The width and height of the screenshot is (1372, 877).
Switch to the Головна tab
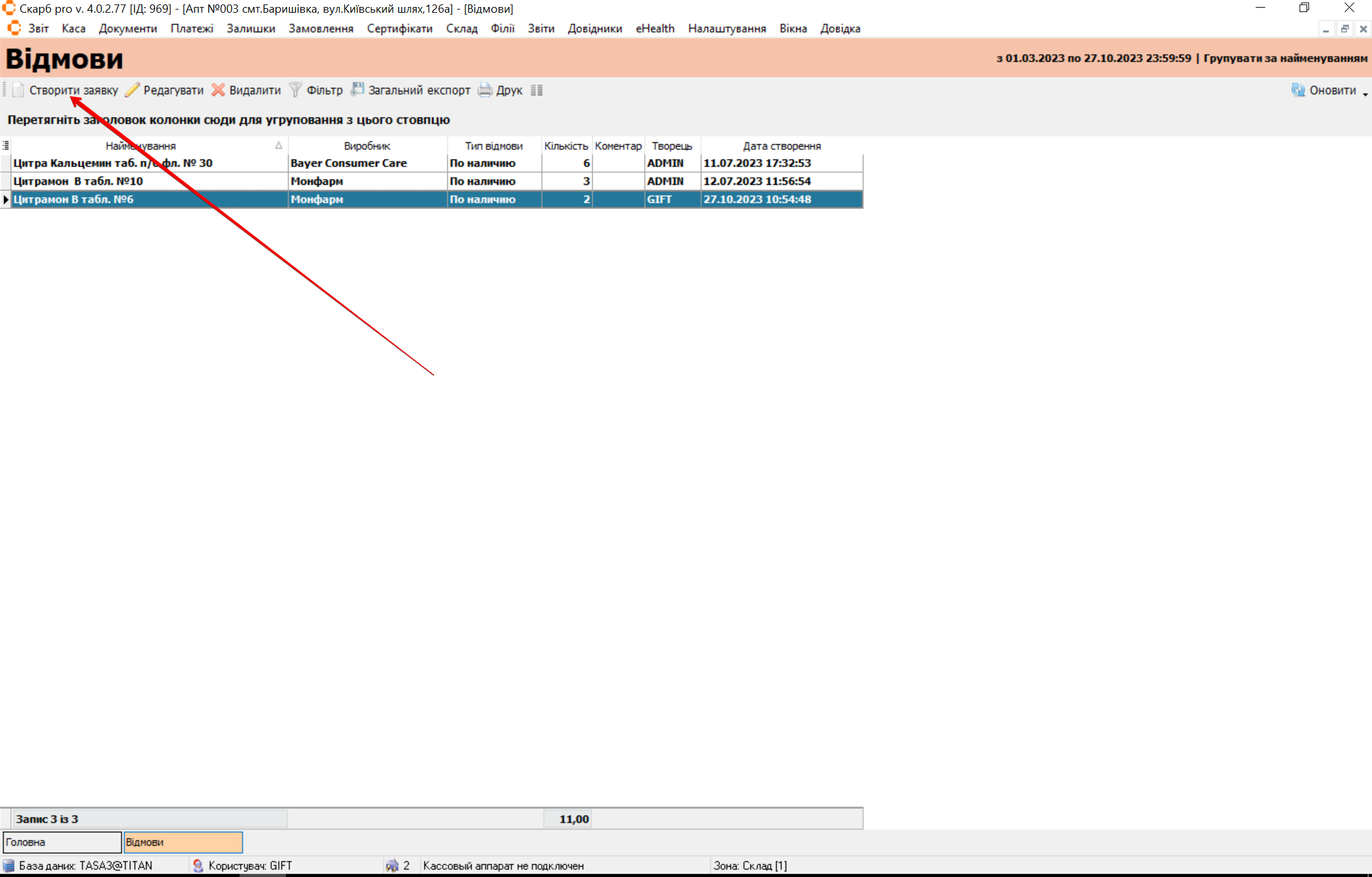point(62,842)
